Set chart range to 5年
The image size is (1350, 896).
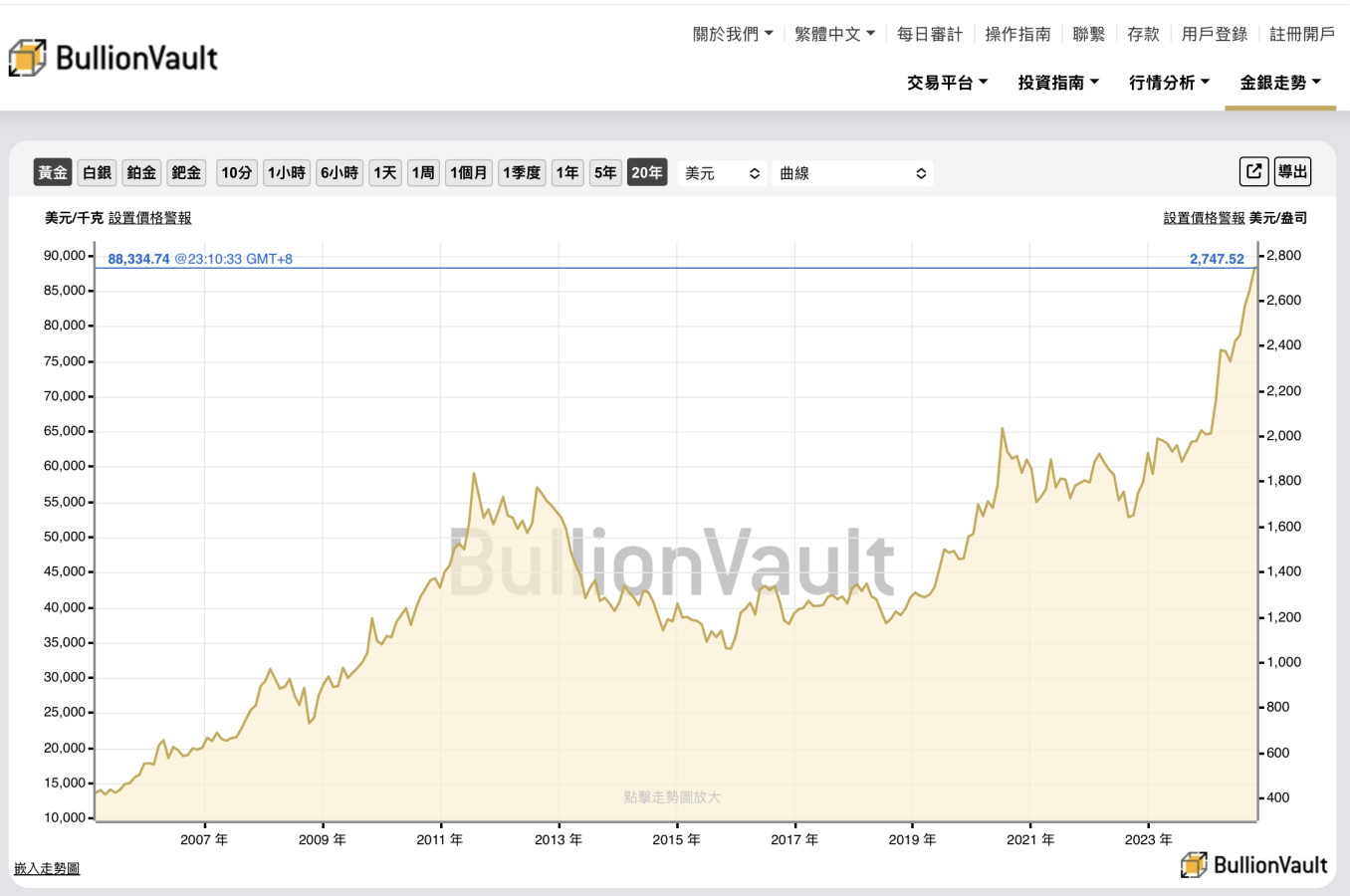click(x=605, y=172)
